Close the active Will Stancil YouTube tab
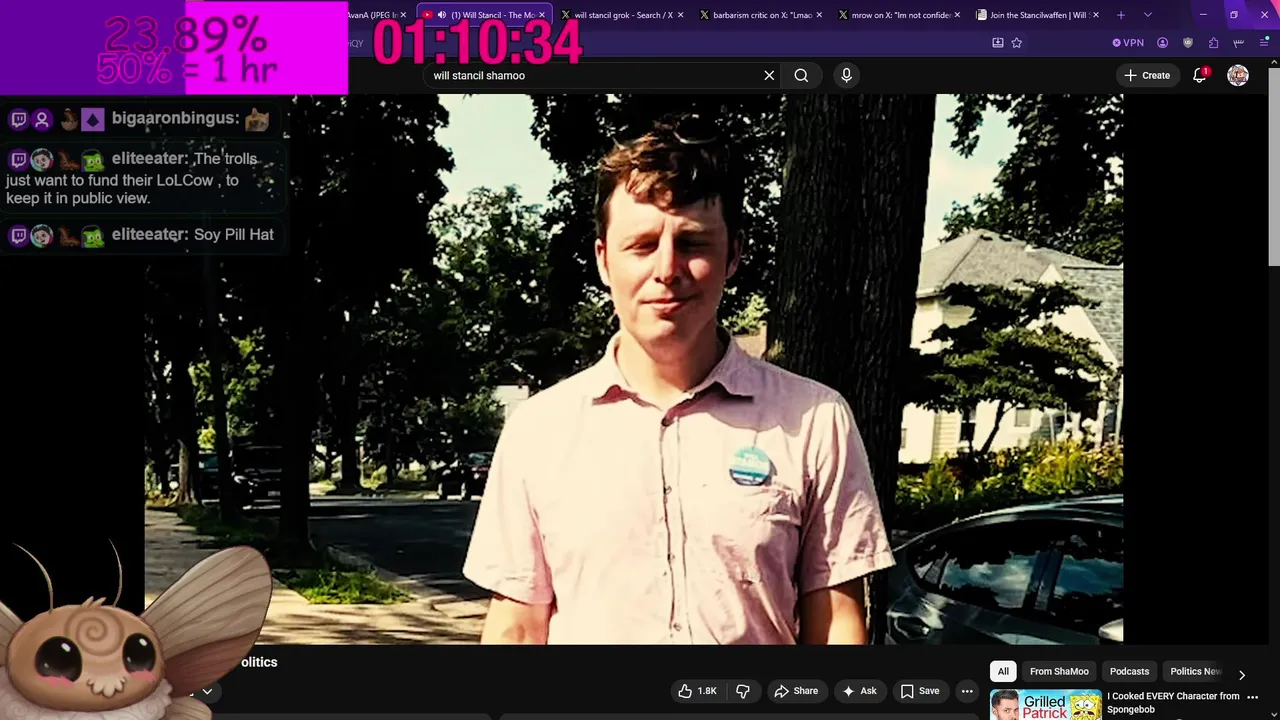The image size is (1280, 720). (542, 15)
